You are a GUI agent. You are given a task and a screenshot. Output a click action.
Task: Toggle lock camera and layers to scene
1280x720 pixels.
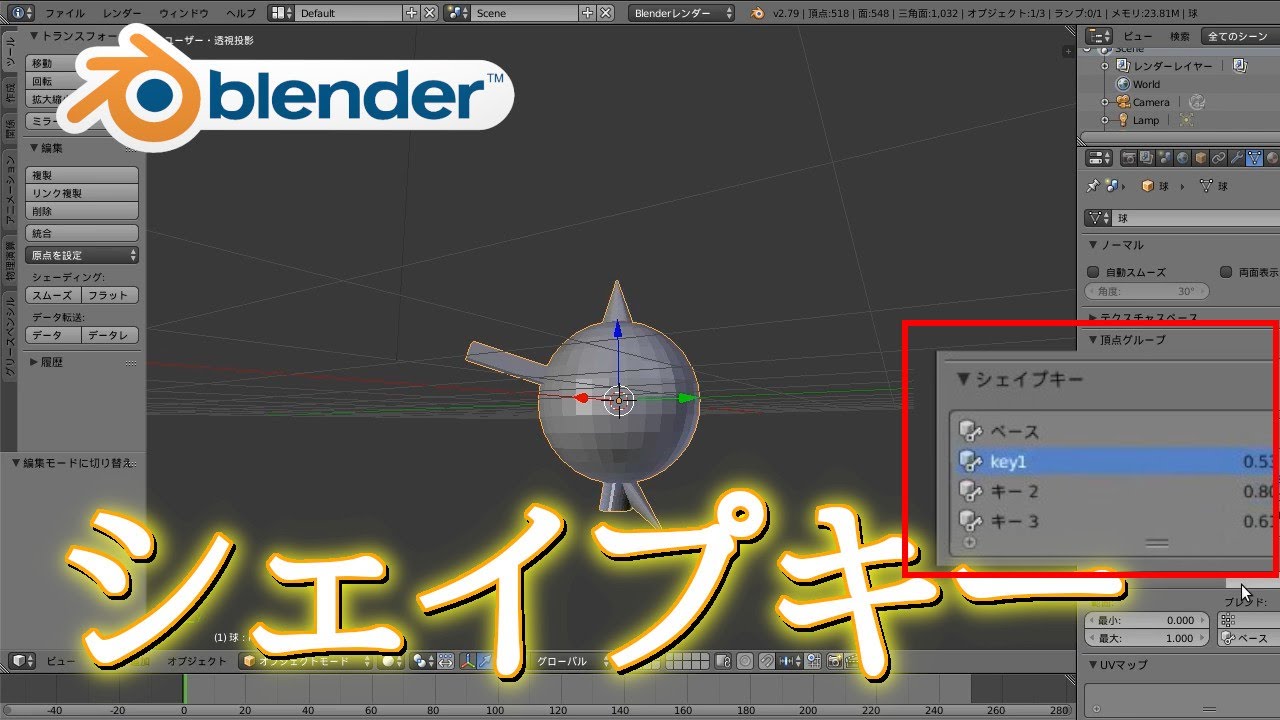pyautogui.click(x=724, y=661)
